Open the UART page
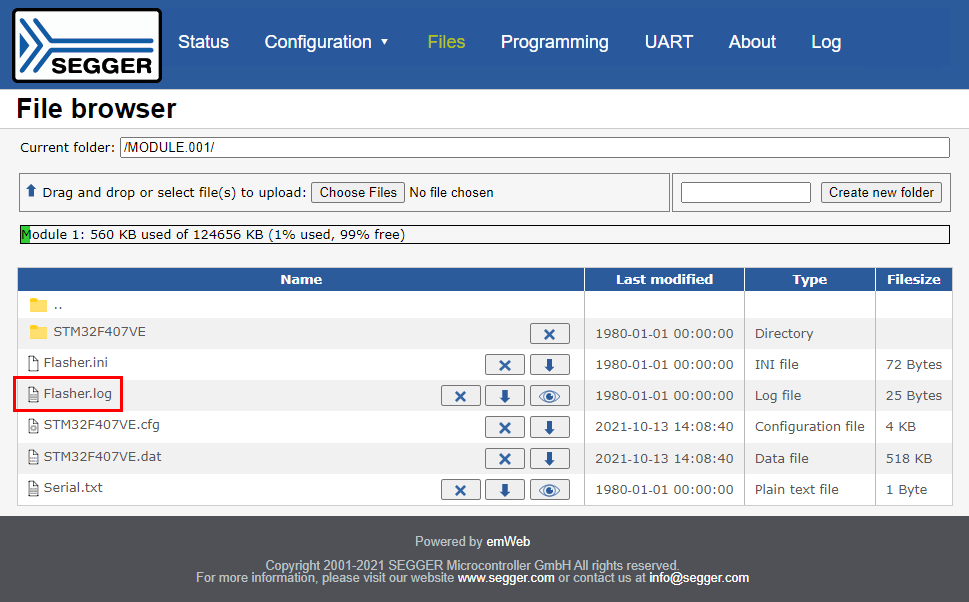The height and width of the screenshot is (602, 969). click(668, 42)
